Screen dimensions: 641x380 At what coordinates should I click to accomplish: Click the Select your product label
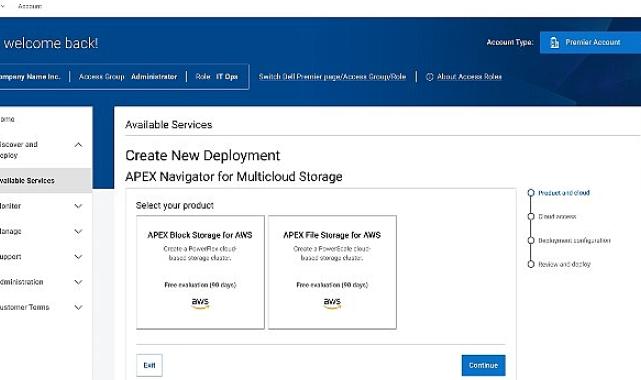175,206
